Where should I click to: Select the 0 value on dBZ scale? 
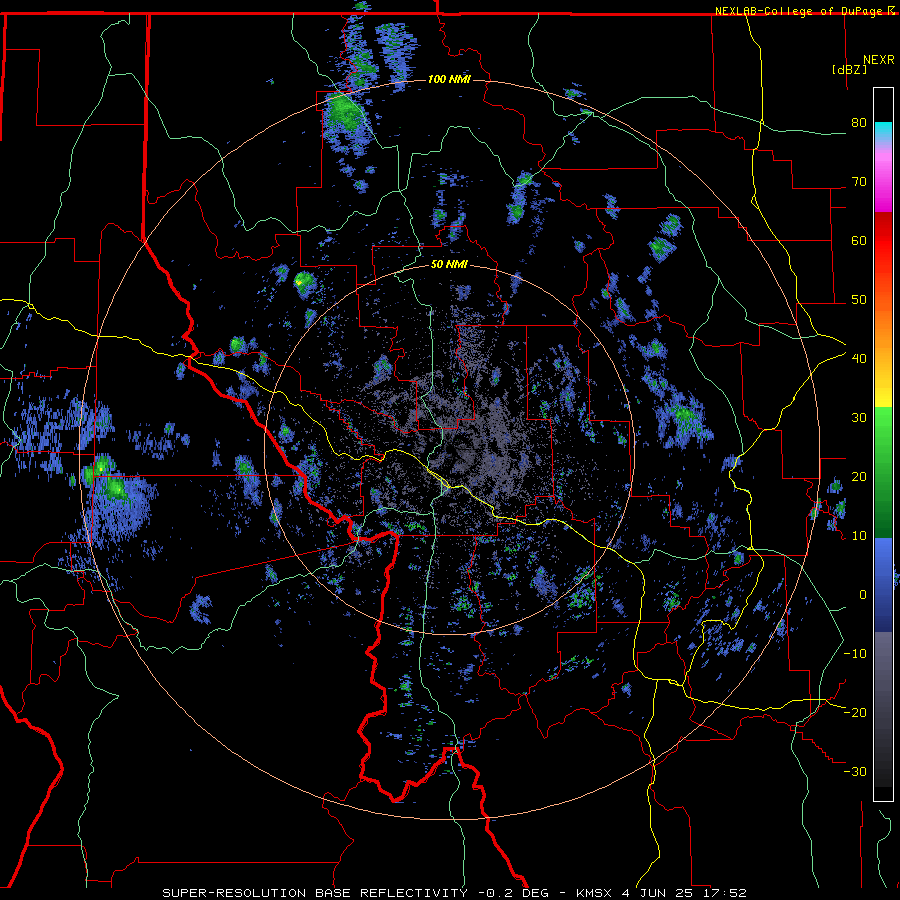(863, 595)
